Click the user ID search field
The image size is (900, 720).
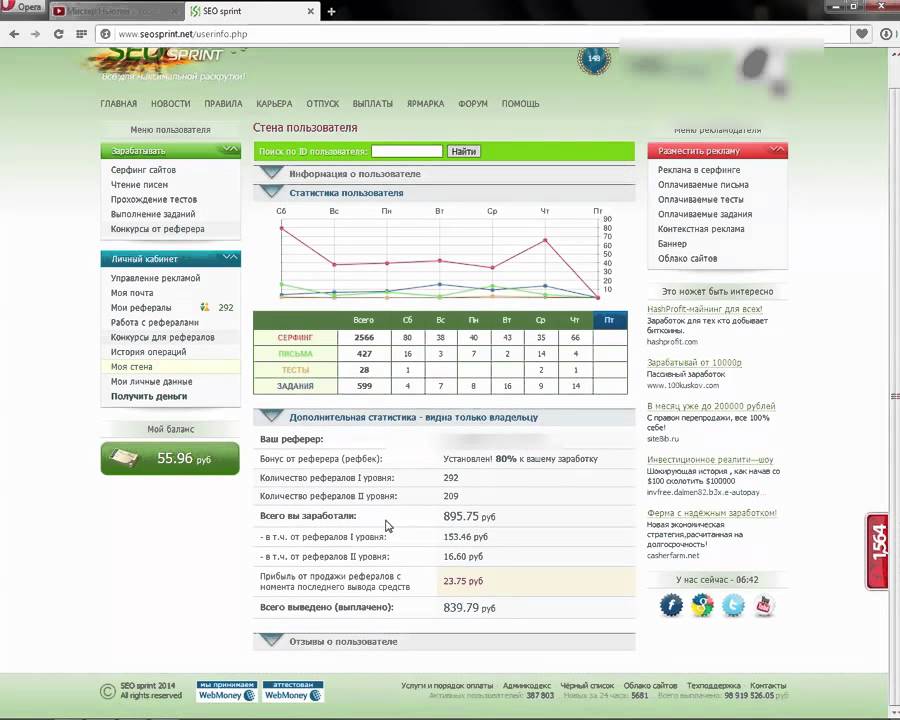(407, 152)
